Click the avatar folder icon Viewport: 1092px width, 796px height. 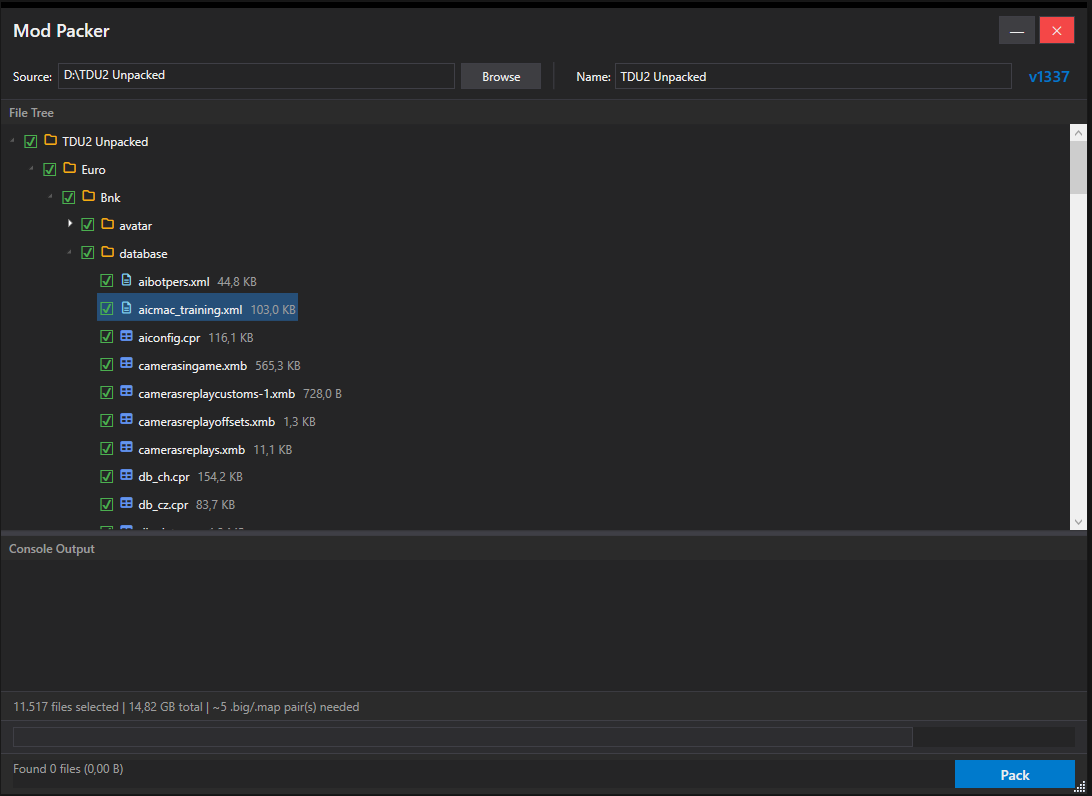107,224
